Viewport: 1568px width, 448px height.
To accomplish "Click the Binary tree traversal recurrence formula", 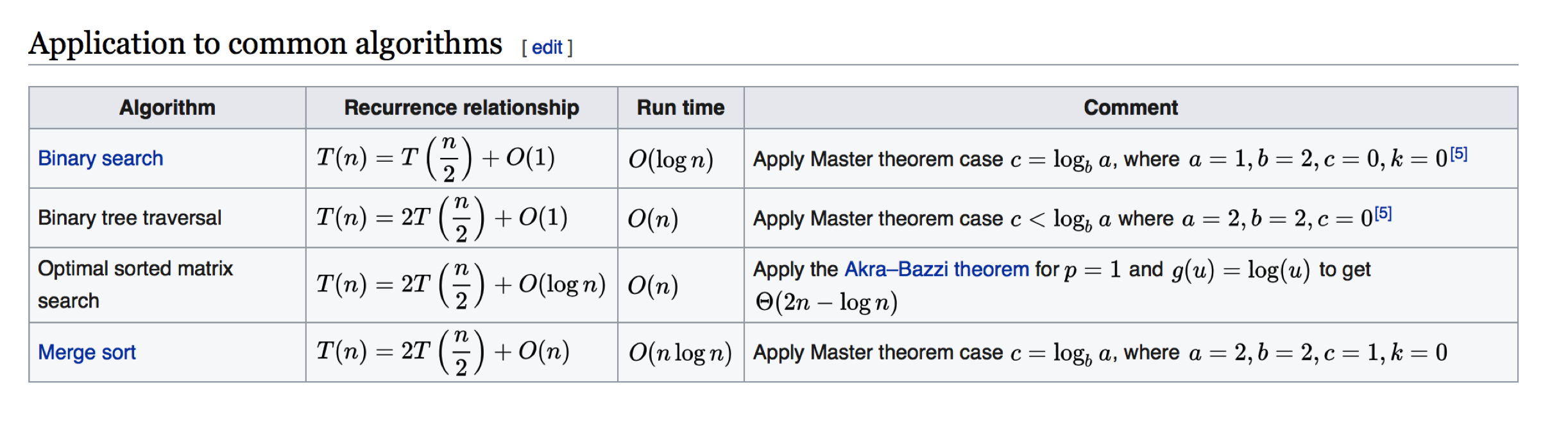I will click(x=442, y=218).
